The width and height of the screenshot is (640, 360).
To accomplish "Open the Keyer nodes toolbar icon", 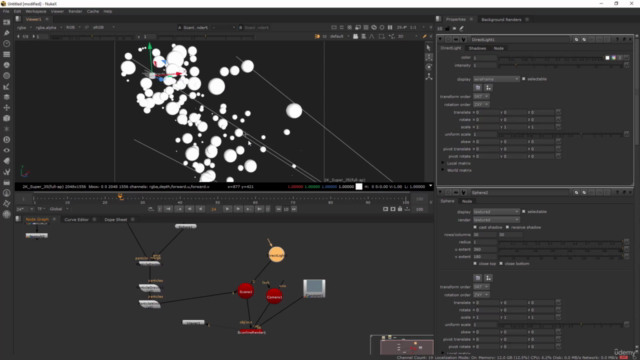I will pos(7,87).
